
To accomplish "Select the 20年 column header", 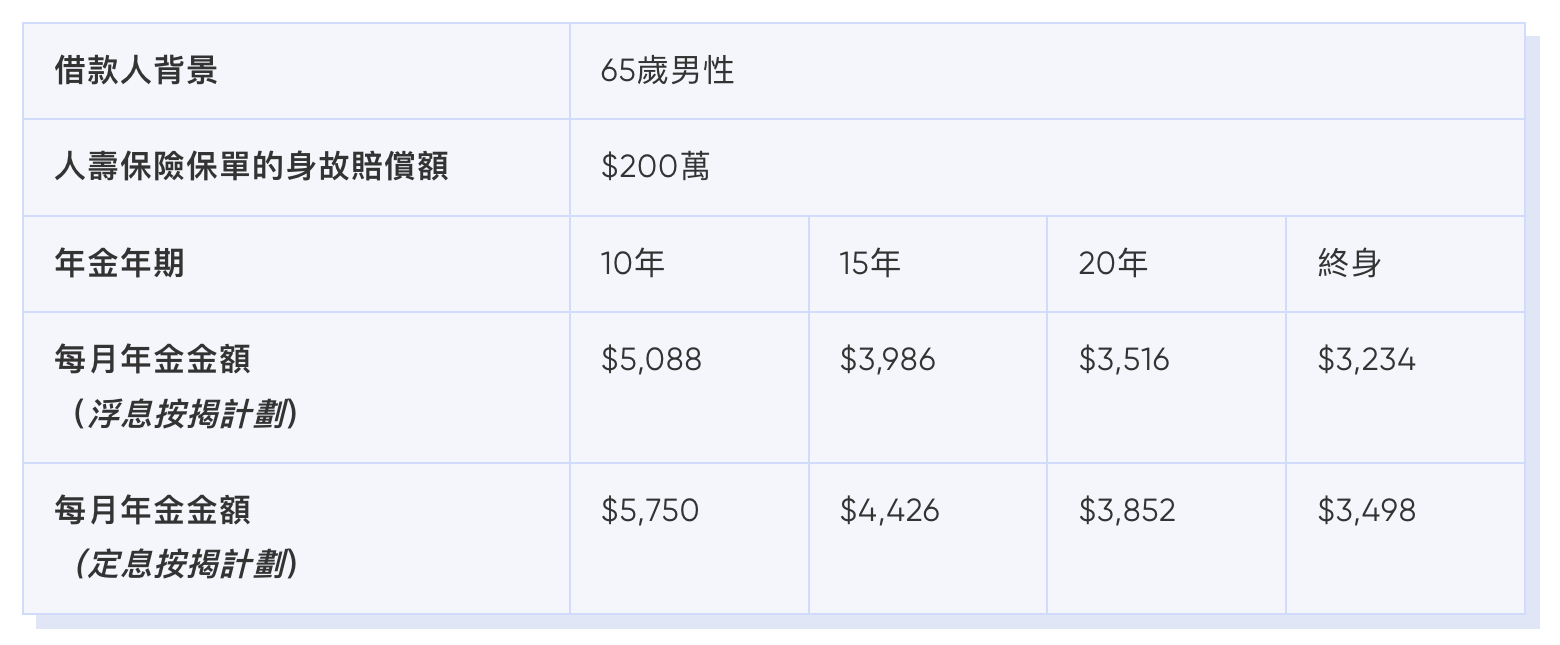I will pyautogui.click(x=1112, y=263).
